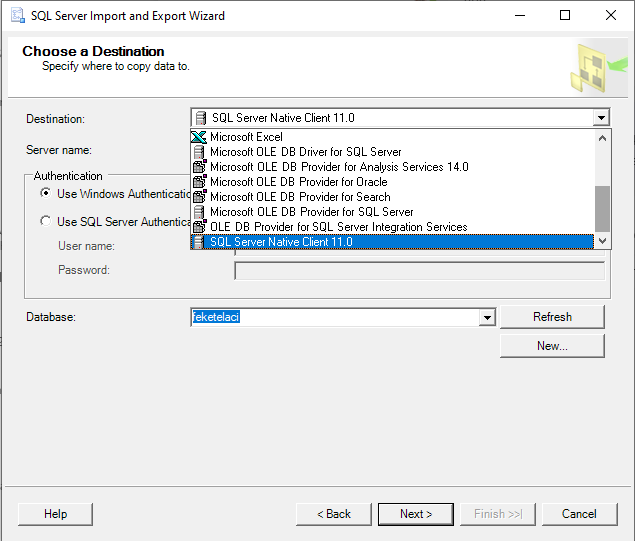Select SQL Server Native Client 11.0 entry
Screen dimensions: 635x541
pyautogui.click(x=392, y=242)
